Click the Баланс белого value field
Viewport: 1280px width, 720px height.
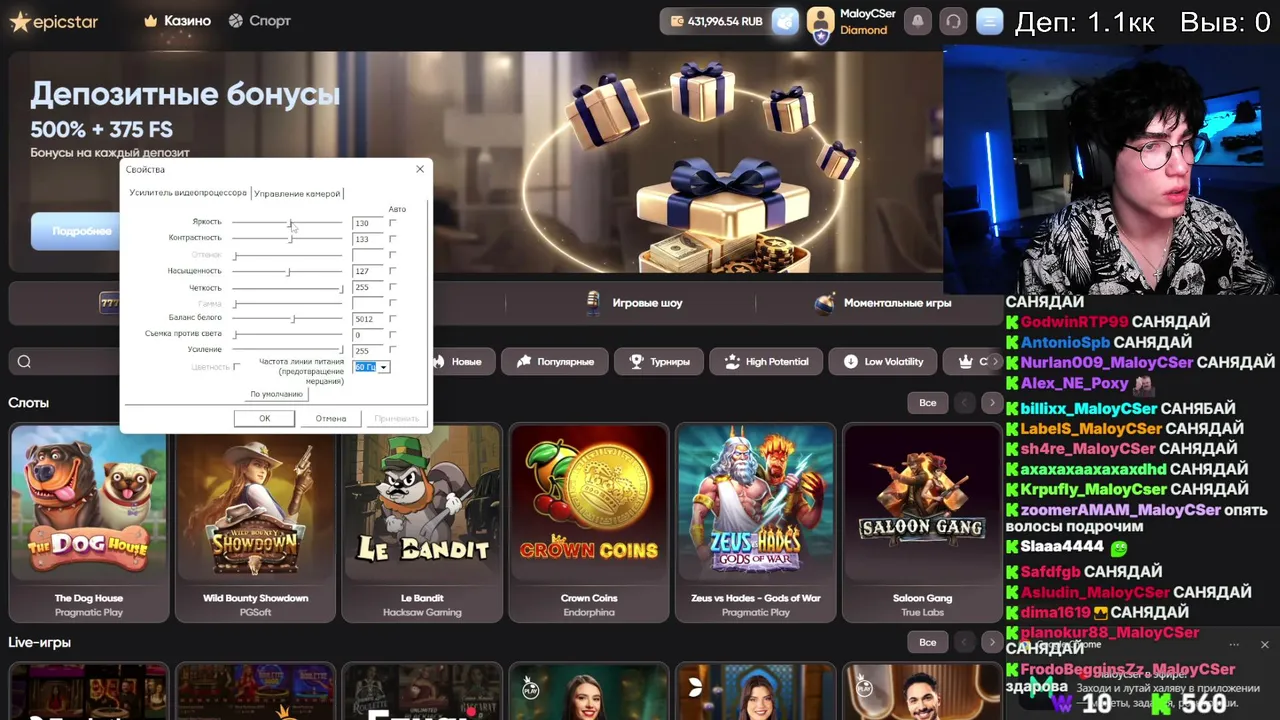367,319
